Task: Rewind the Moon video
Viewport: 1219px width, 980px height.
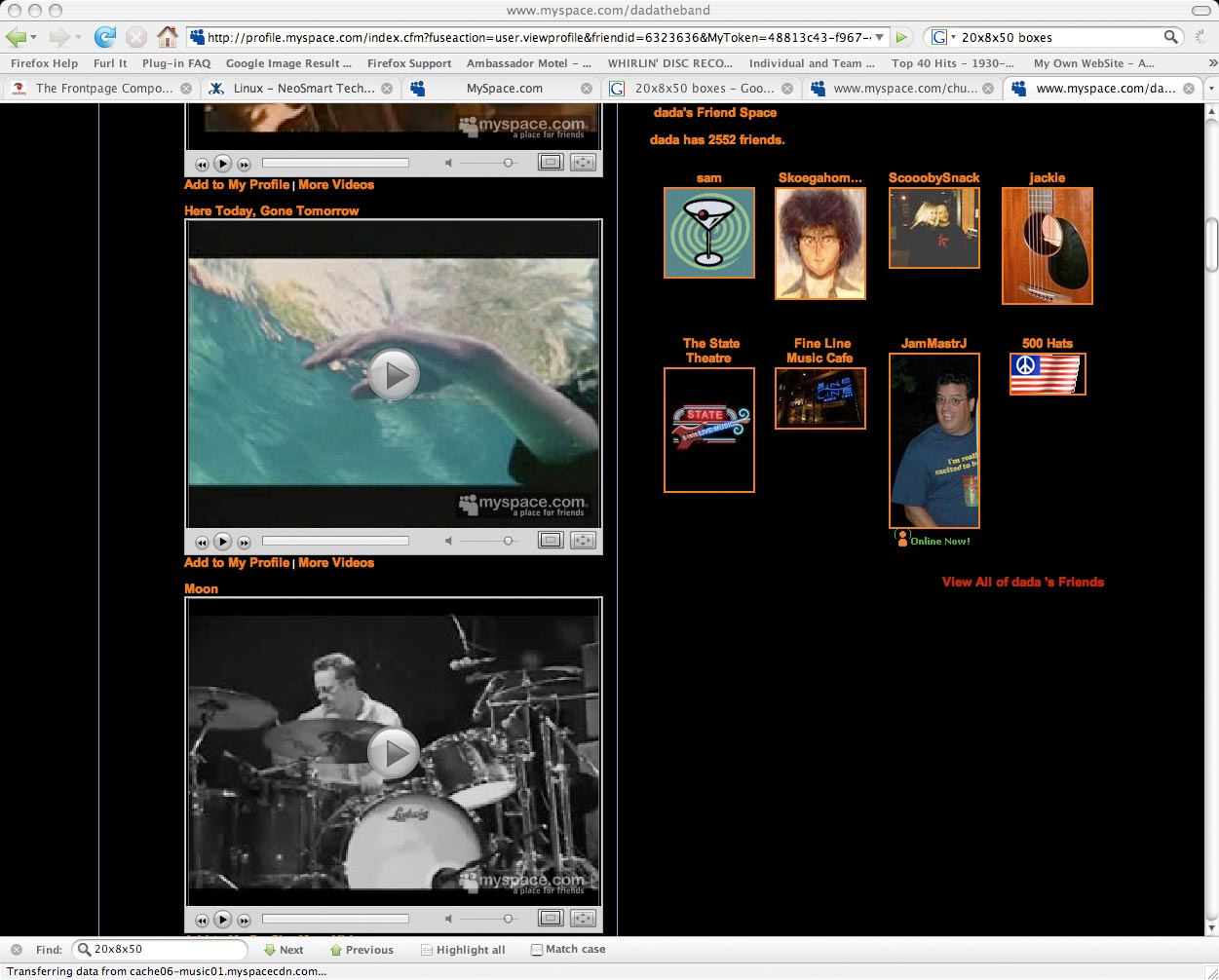Action: (202, 920)
